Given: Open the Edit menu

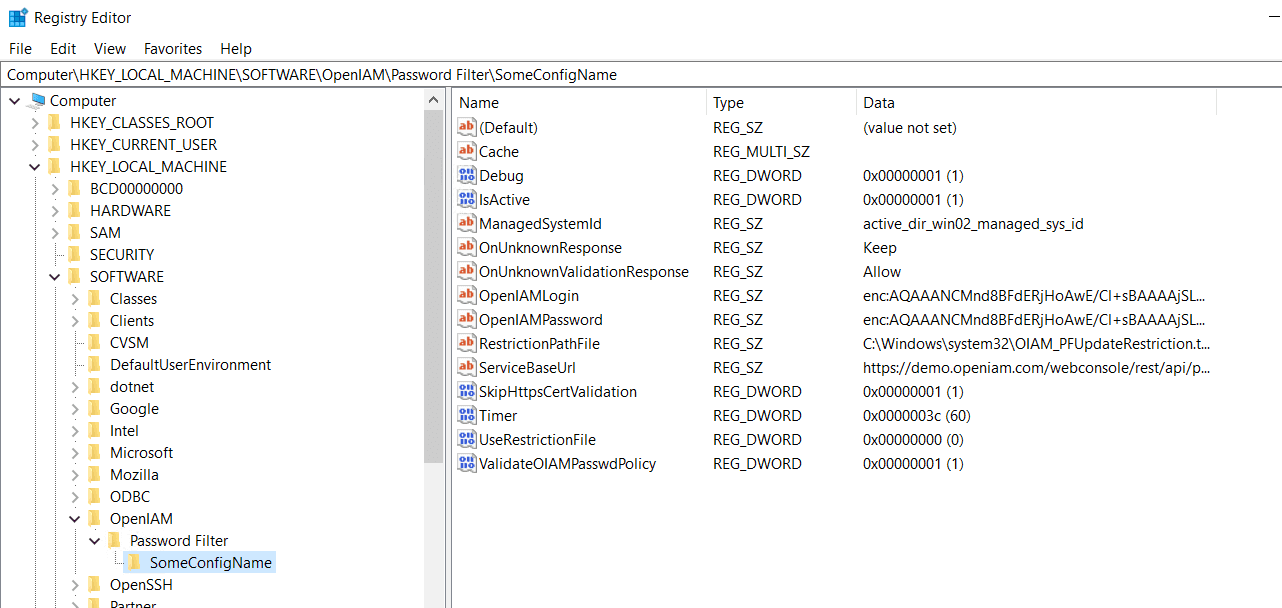Looking at the screenshot, I should tap(63, 49).
